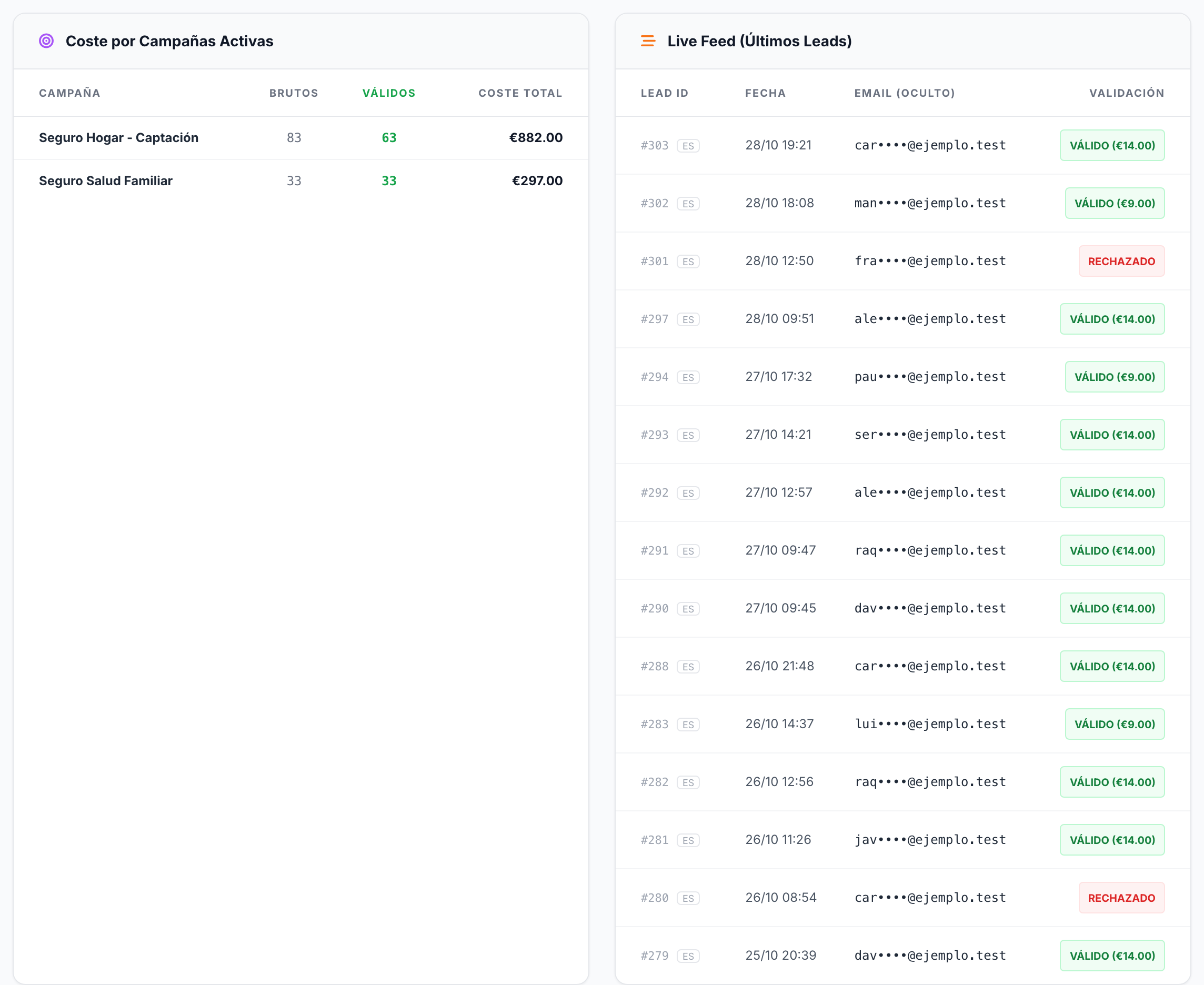Click the €297.00 total cost value
The height and width of the screenshot is (985, 1204).
coord(537,181)
